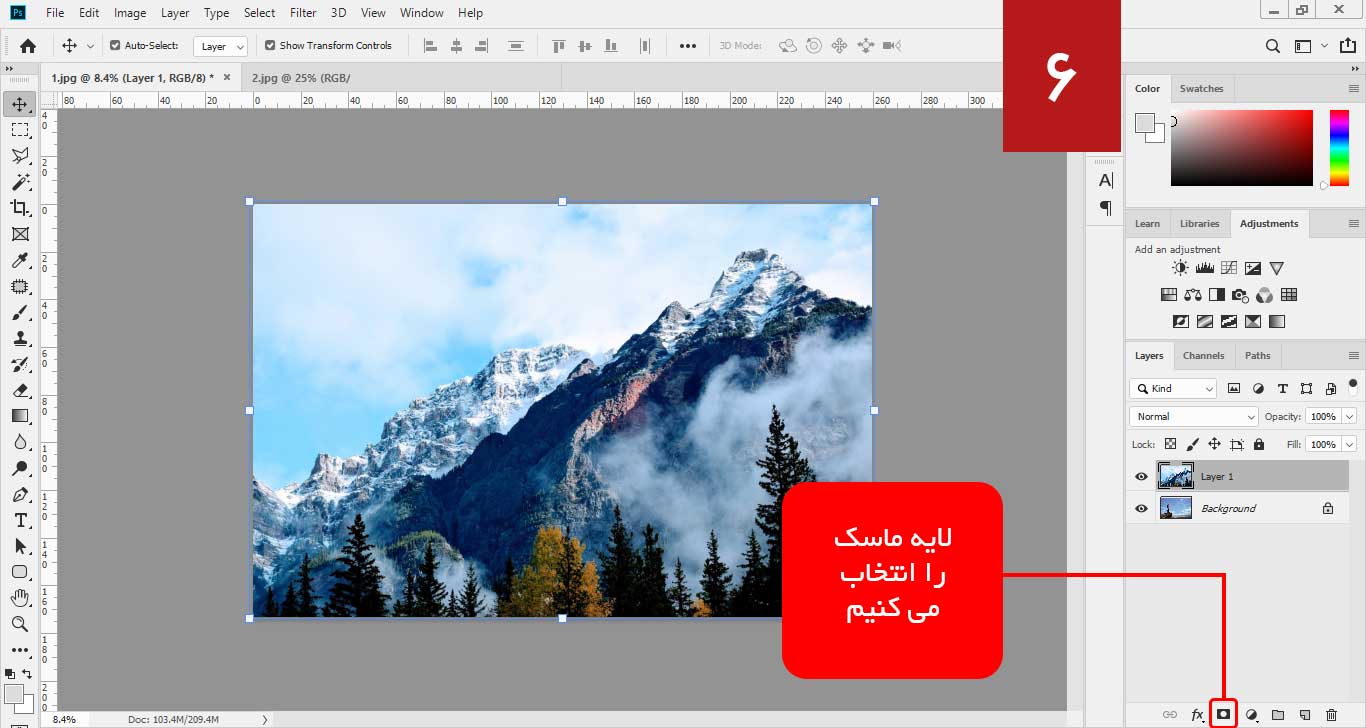The height and width of the screenshot is (728, 1366).
Task: Click the Add layer mask button
Action: point(1223,714)
